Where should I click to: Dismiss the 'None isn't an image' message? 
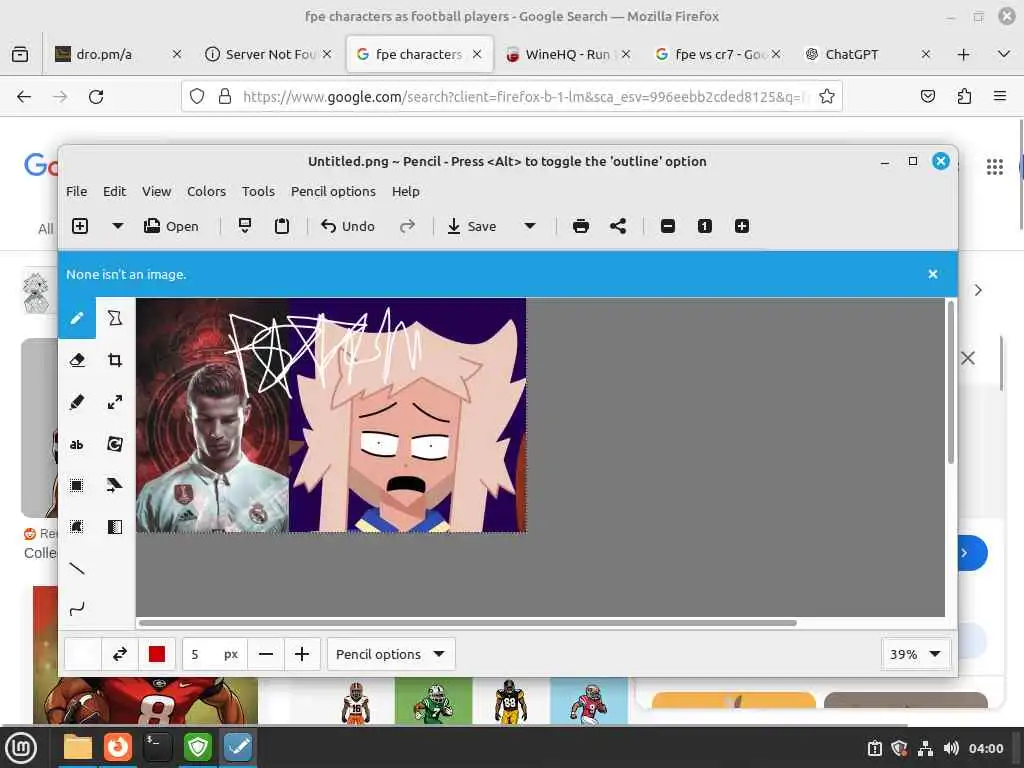pos(933,274)
